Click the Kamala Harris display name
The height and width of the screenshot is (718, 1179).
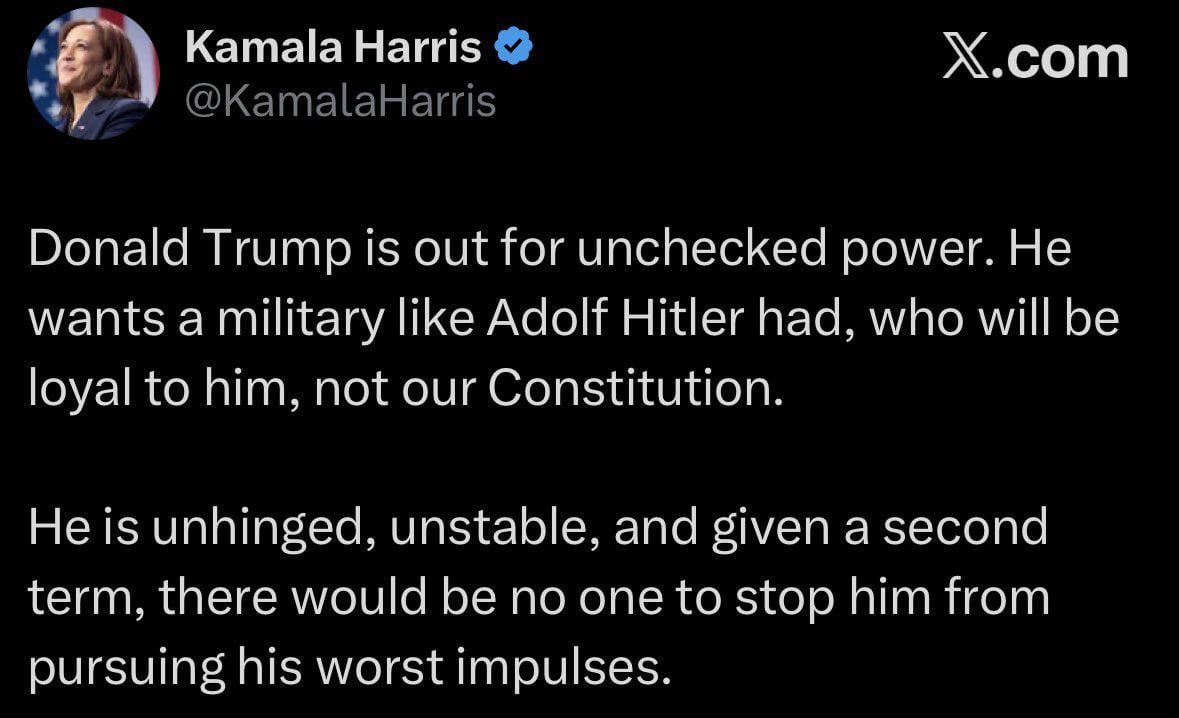333,47
